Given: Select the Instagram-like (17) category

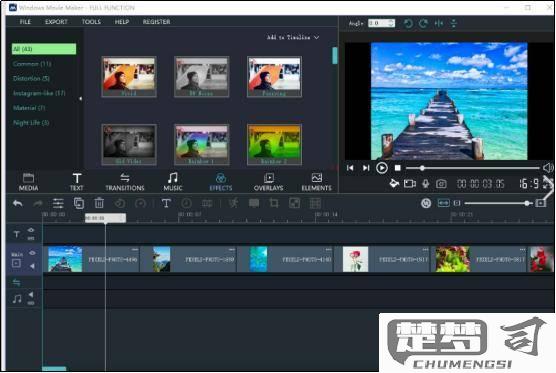Looking at the screenshot, I should click(x=39, y=93).
